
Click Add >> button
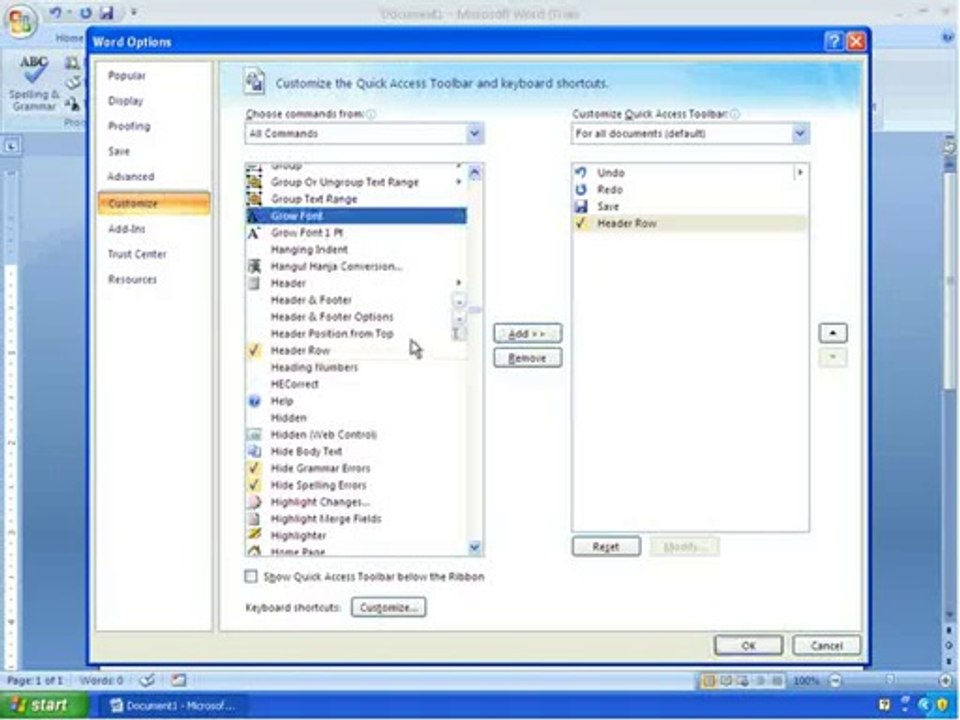point(527,334)
